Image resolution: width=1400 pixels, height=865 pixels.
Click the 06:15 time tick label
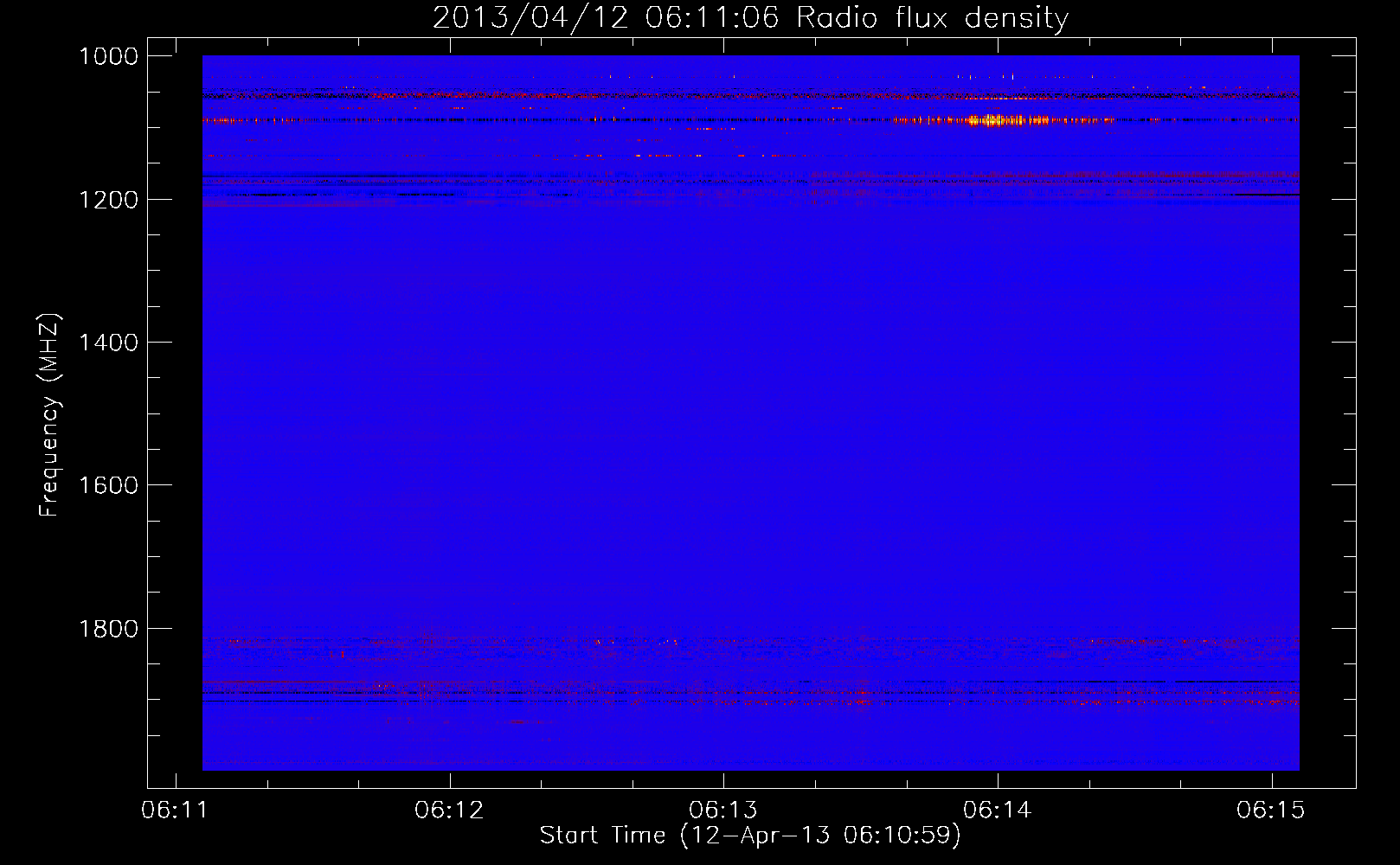(x=1271, y=810)
